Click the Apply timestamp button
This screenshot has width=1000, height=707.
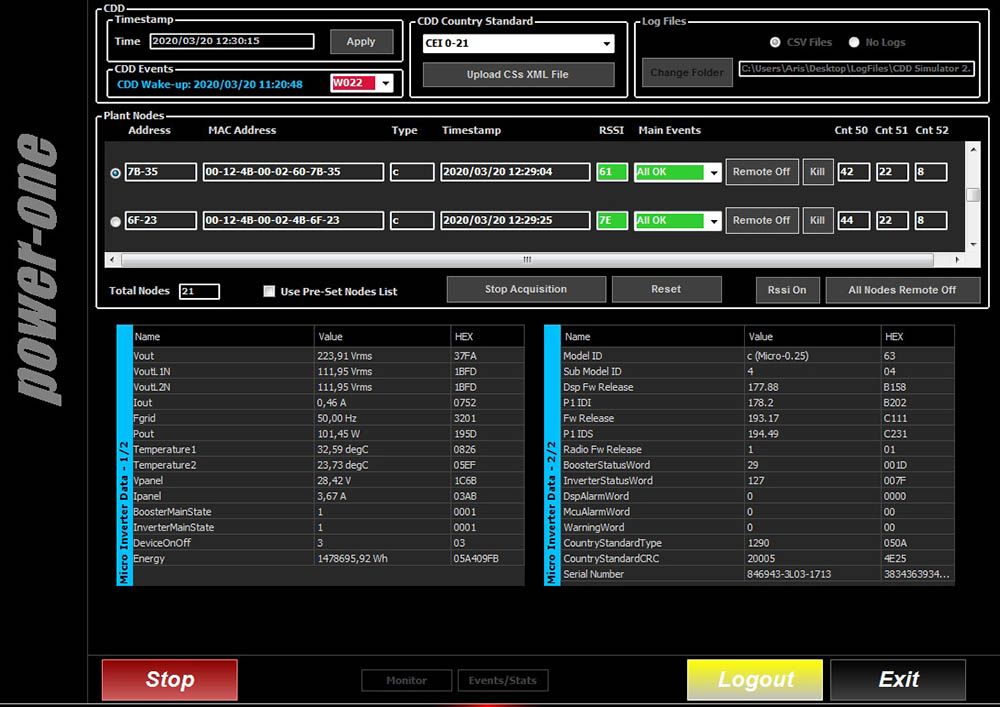361,41
